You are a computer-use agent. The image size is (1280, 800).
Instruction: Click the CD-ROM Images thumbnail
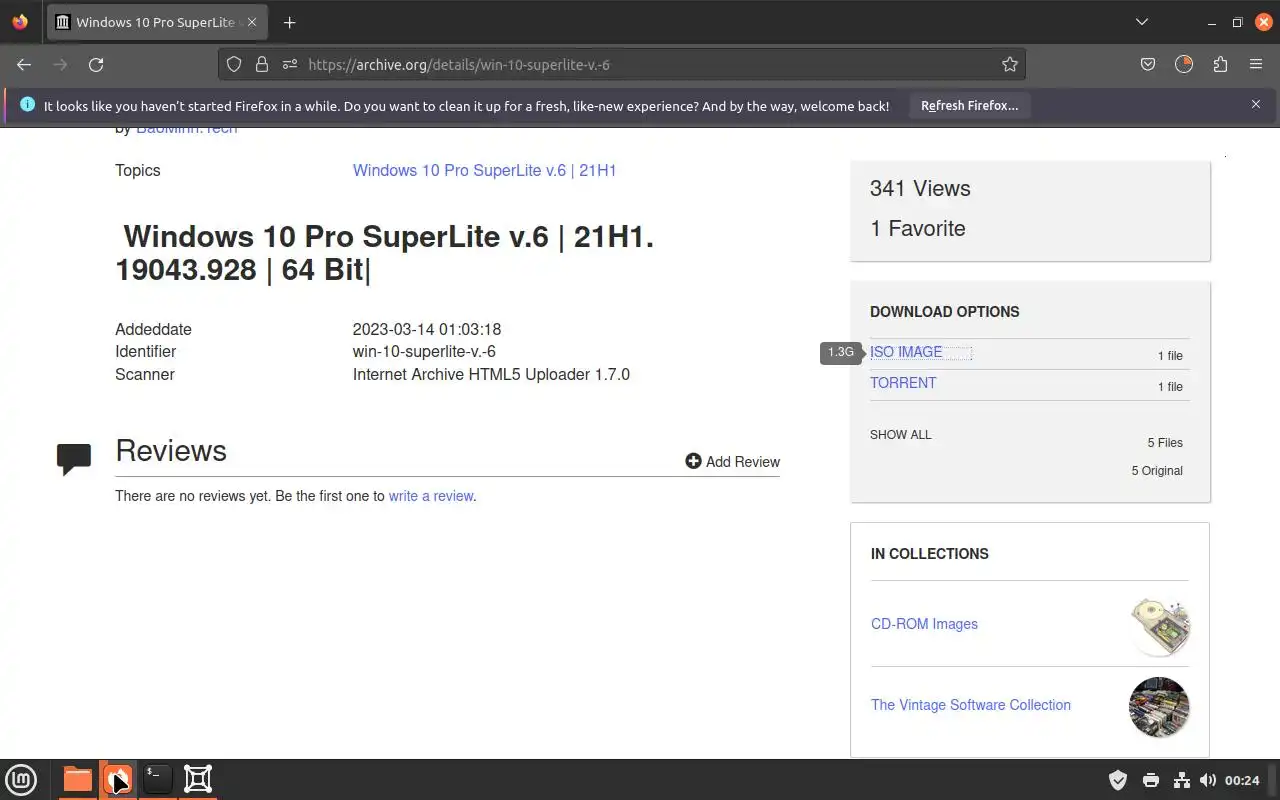pos(1159,626)
